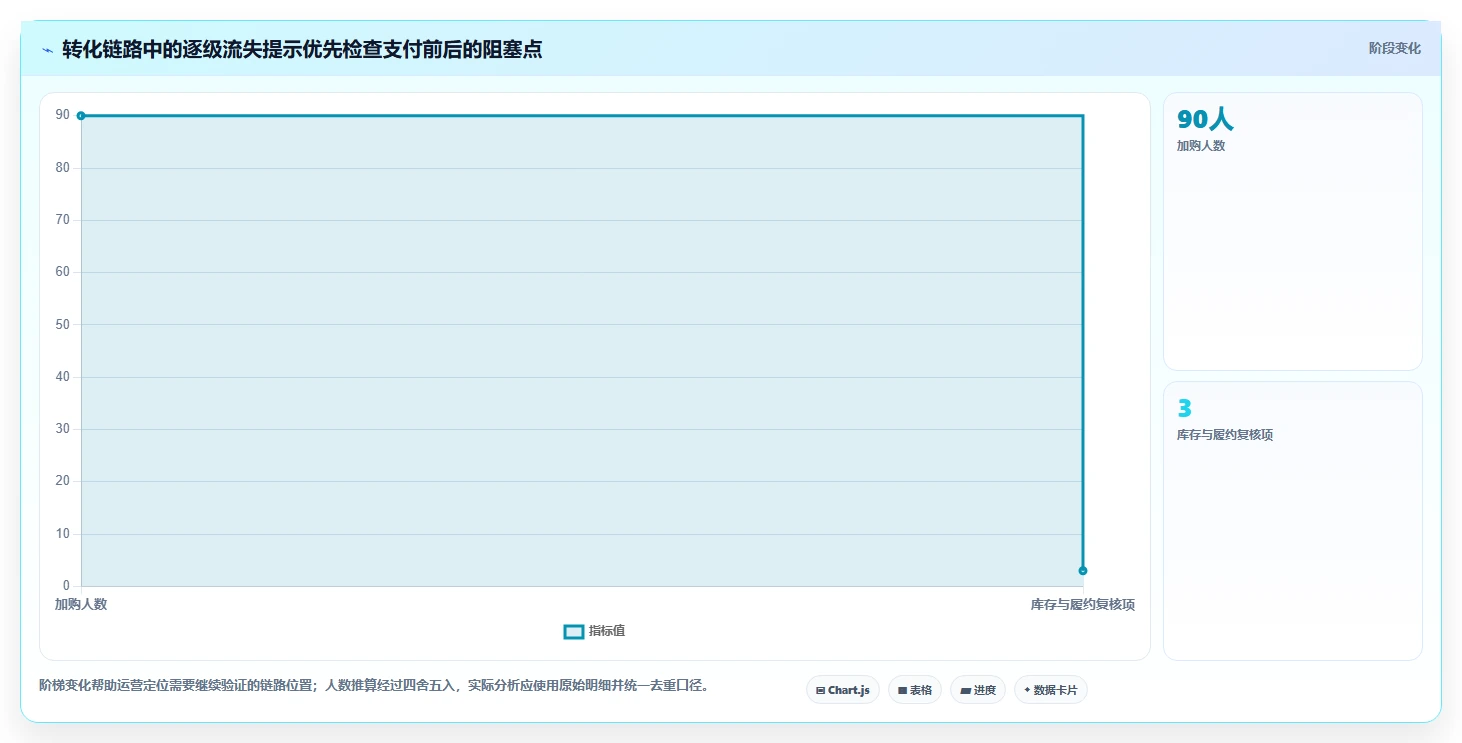
Task: Click the y-axis label 0
Action: [67, 586]
